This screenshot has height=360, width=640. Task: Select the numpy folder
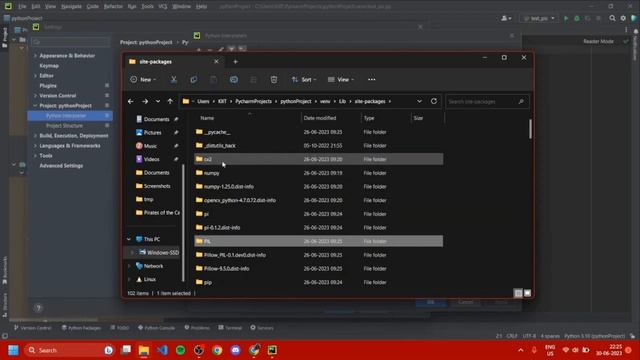(318, 173)
